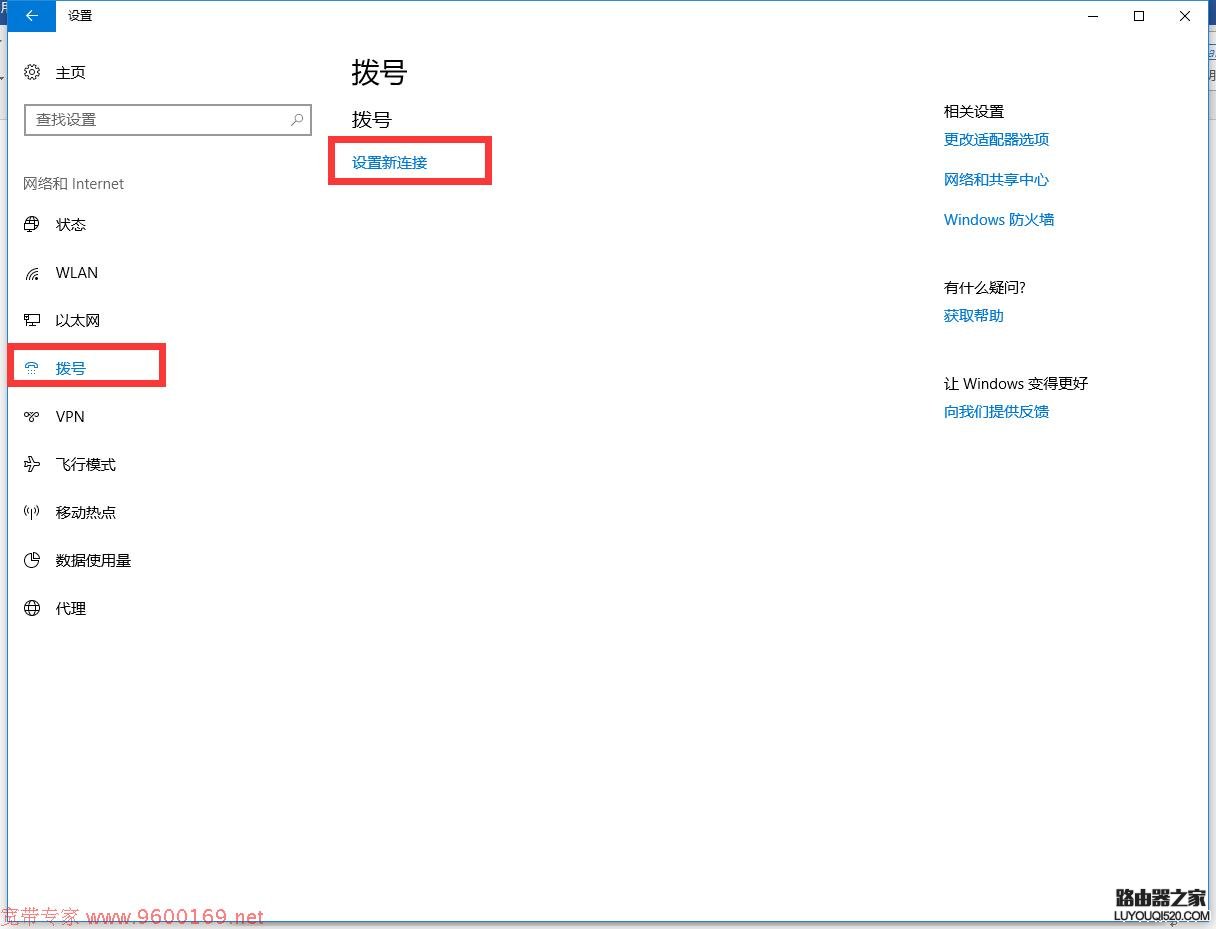The image size is (1216, 929).
Task: Select the 飞行模式 airplane icon
Action: [x=32, y=464]
